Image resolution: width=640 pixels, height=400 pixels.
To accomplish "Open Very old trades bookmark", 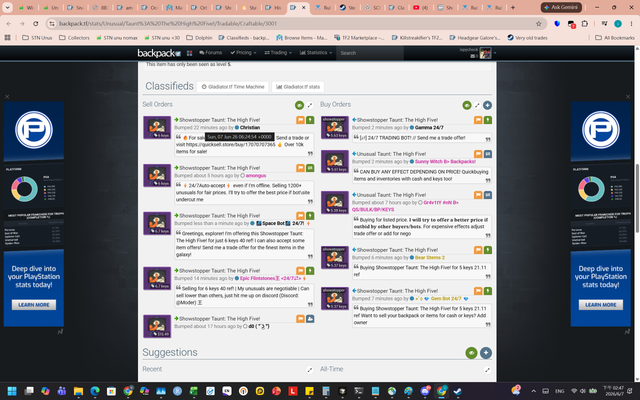I will [x=527, y=38].
